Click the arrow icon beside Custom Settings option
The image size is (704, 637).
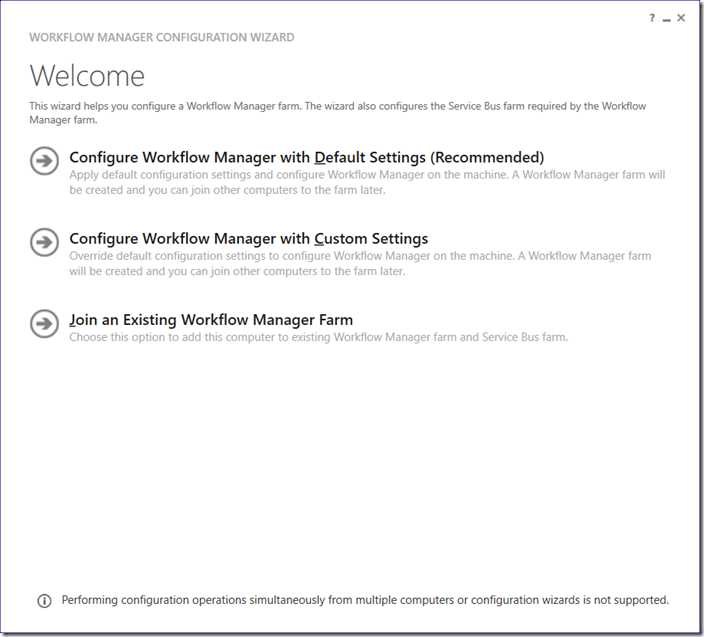(x=44, y=242)
